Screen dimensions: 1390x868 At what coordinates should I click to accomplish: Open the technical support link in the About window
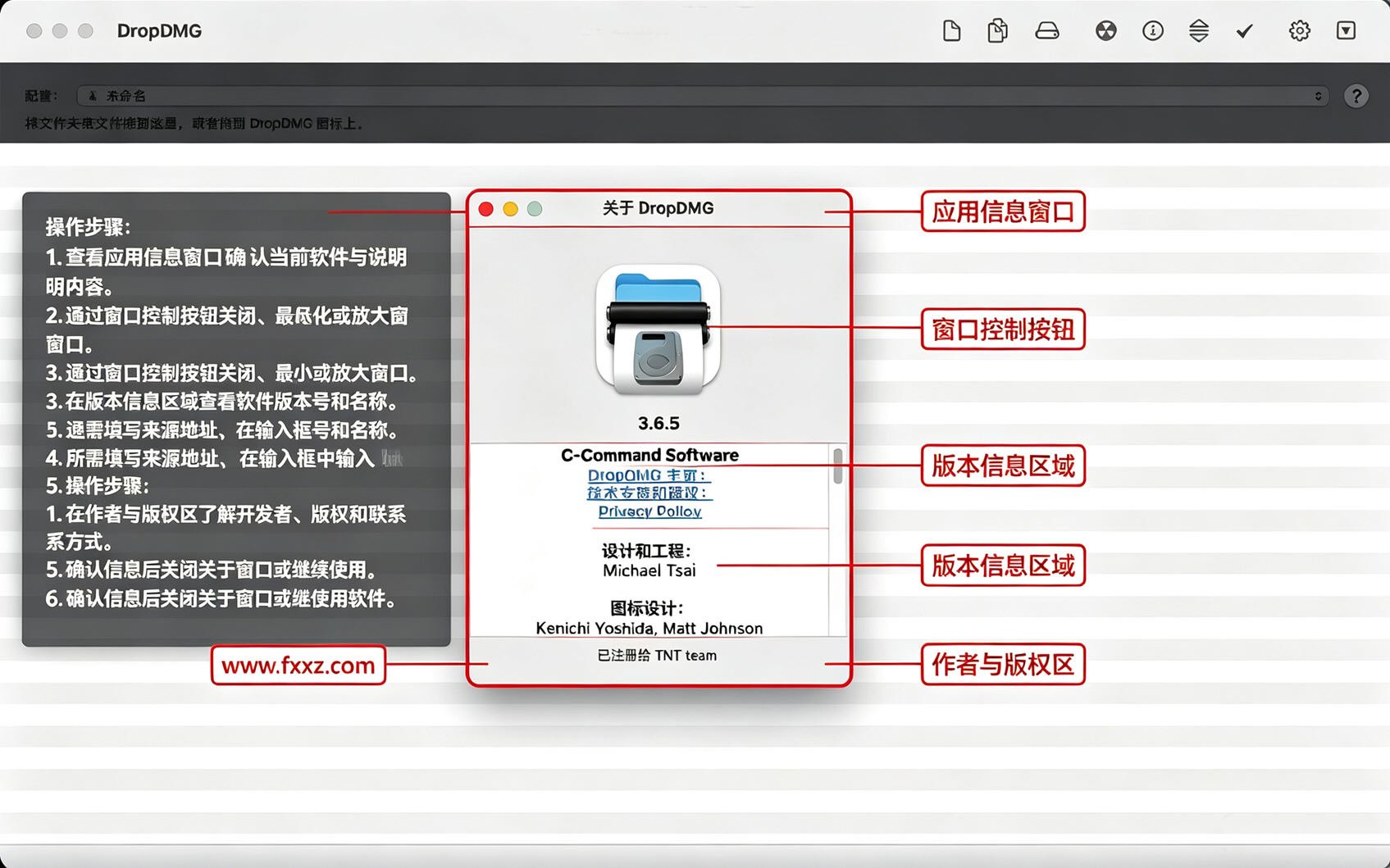click(649, 493)
